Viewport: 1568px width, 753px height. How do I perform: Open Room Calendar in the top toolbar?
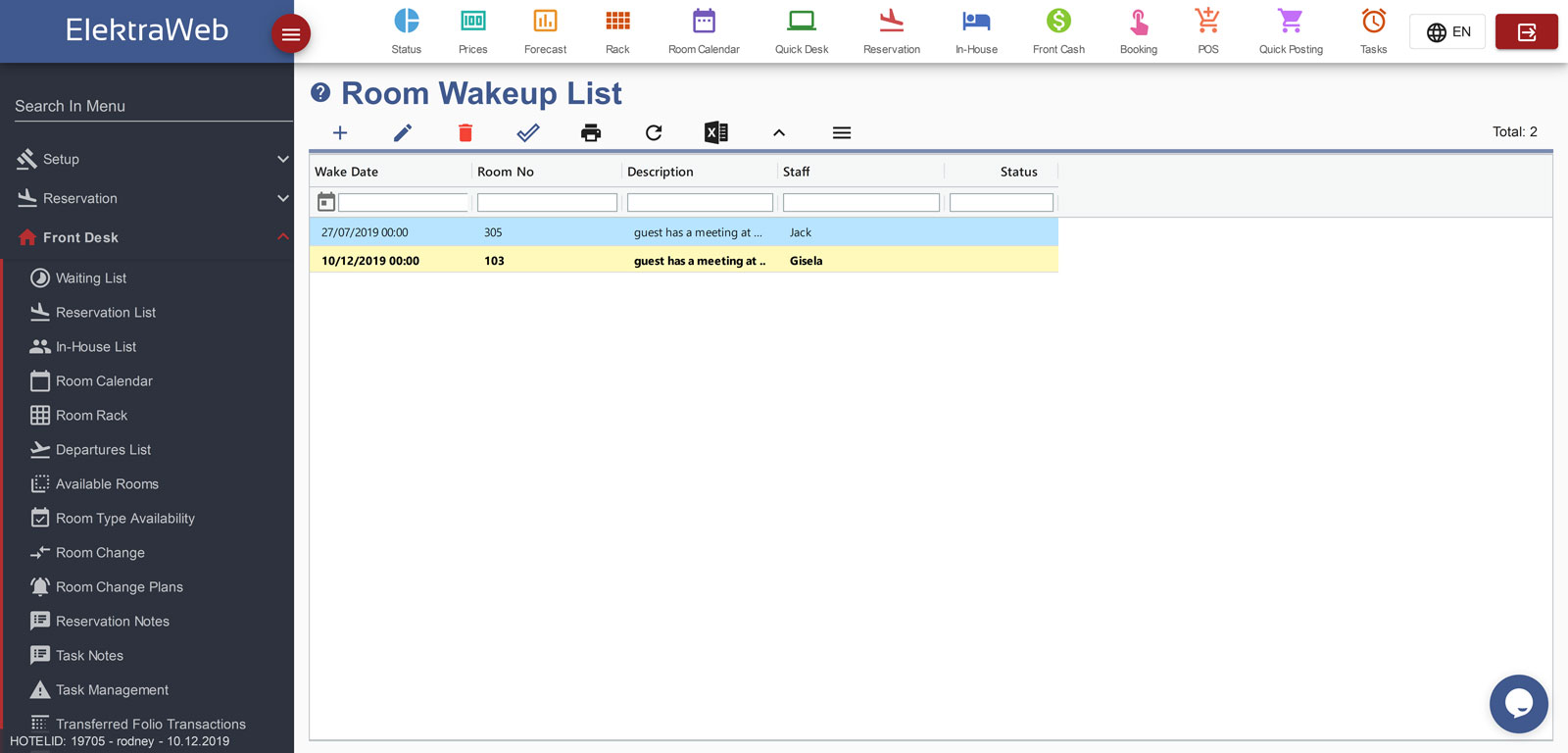pyautogui.click(x=704, y=31)
